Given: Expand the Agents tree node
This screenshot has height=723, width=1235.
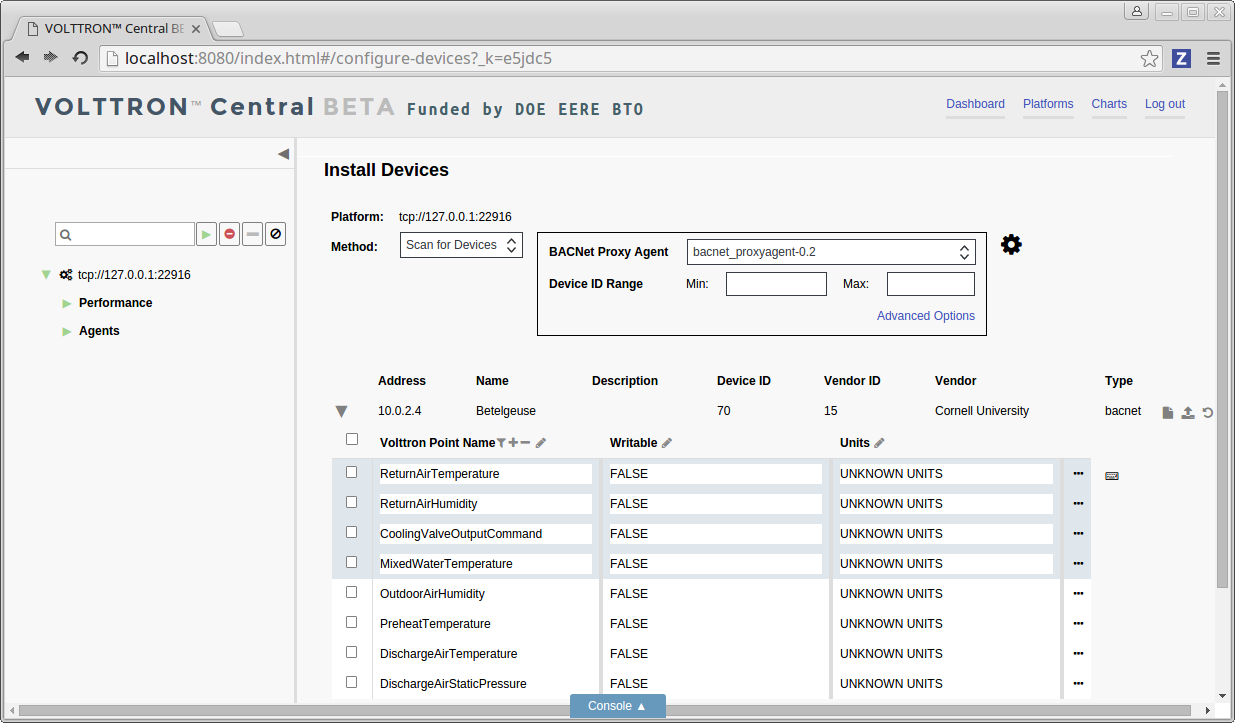Looking at the screenshot, I should [x=67, y=331].
